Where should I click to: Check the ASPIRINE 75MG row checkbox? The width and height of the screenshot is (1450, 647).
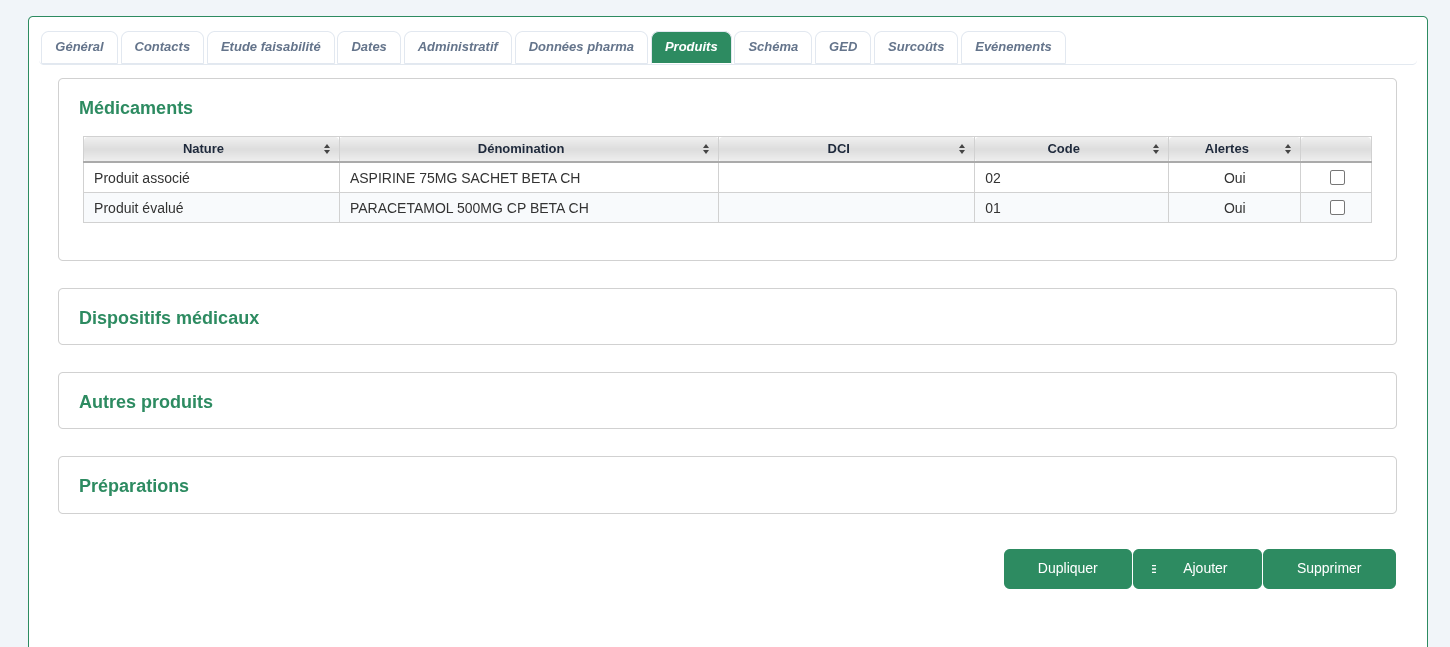point(1337,177)
